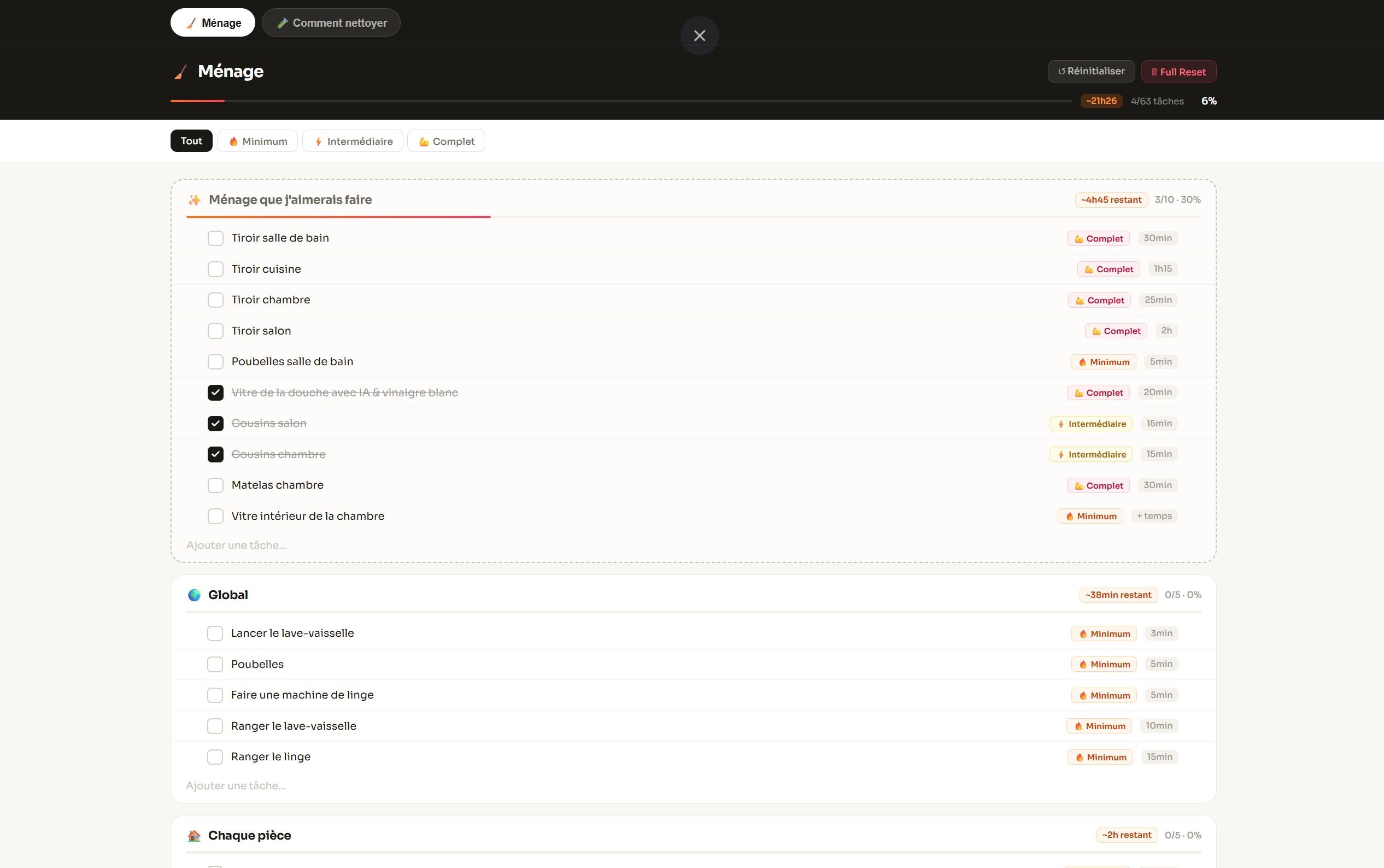Click the 2h duration on Tiroir salon
The image size is (1384, 868).
(x=1166, y=330)
